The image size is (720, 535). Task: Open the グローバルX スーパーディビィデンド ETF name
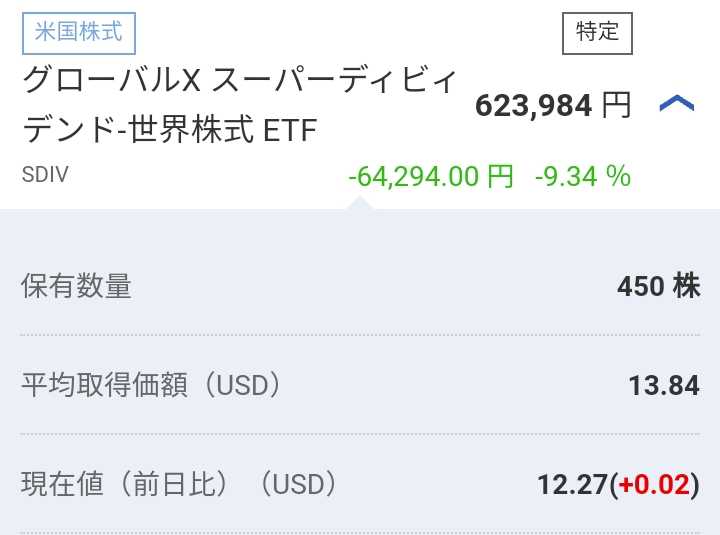(240, 105)
